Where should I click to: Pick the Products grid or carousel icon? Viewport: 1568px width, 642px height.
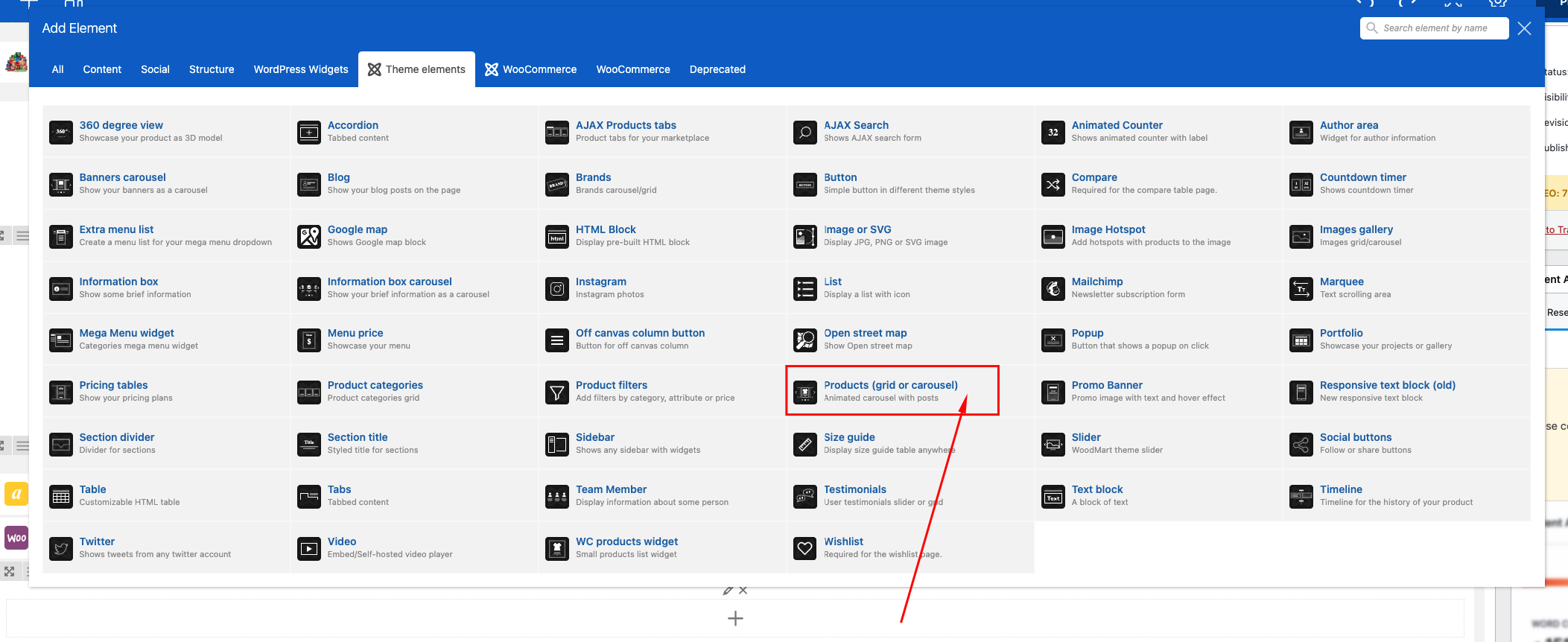[x=805, y=392]
